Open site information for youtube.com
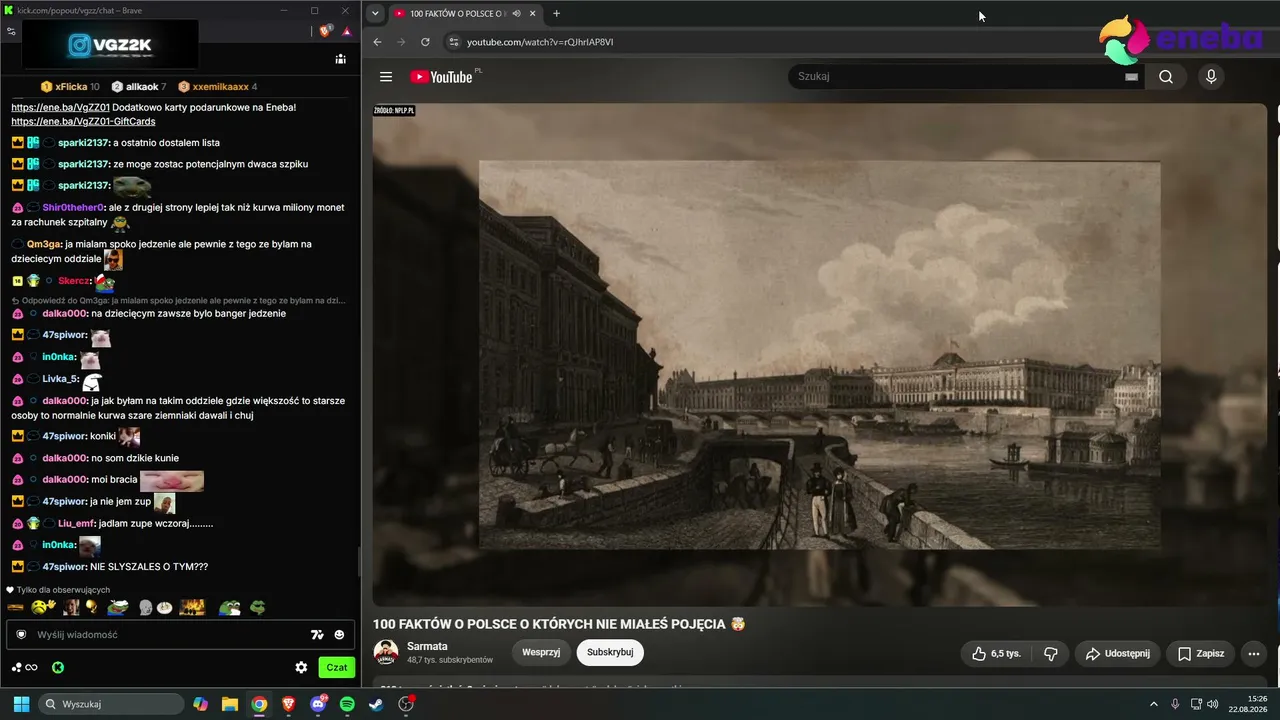The height and width of the screenshot is (720, 1280). click(452, 42)
